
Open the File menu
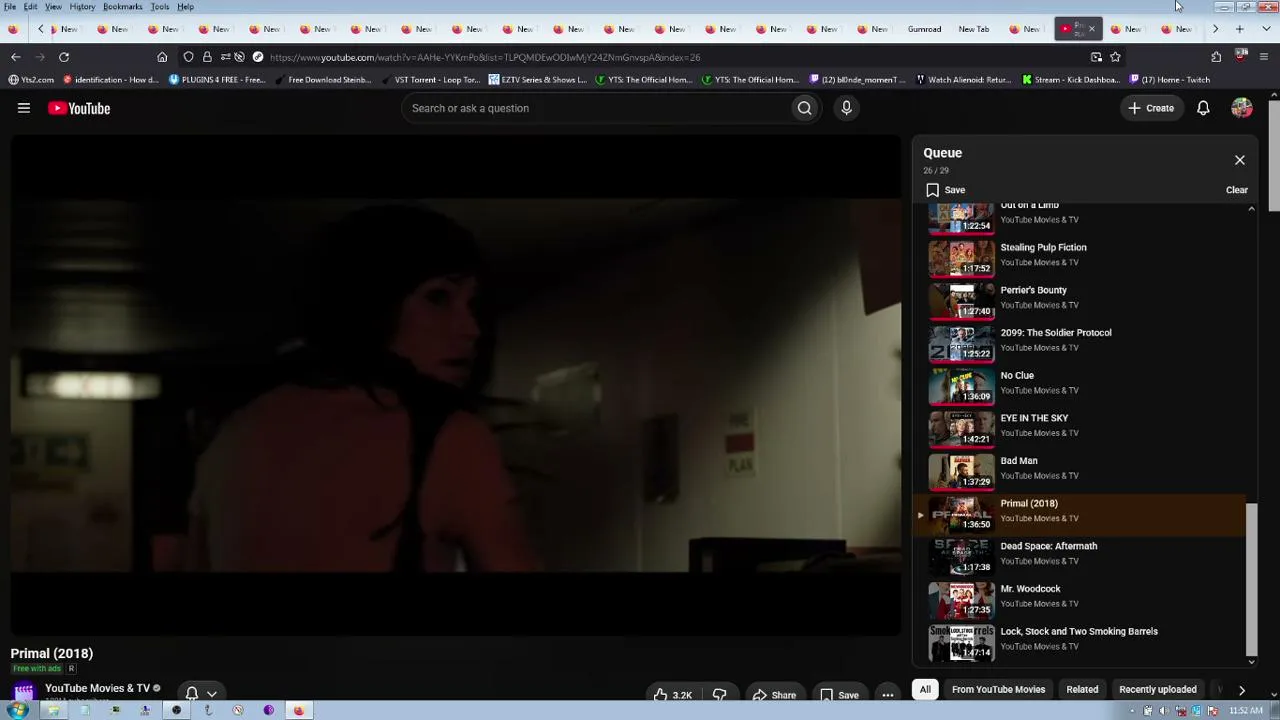pos(10,7)
